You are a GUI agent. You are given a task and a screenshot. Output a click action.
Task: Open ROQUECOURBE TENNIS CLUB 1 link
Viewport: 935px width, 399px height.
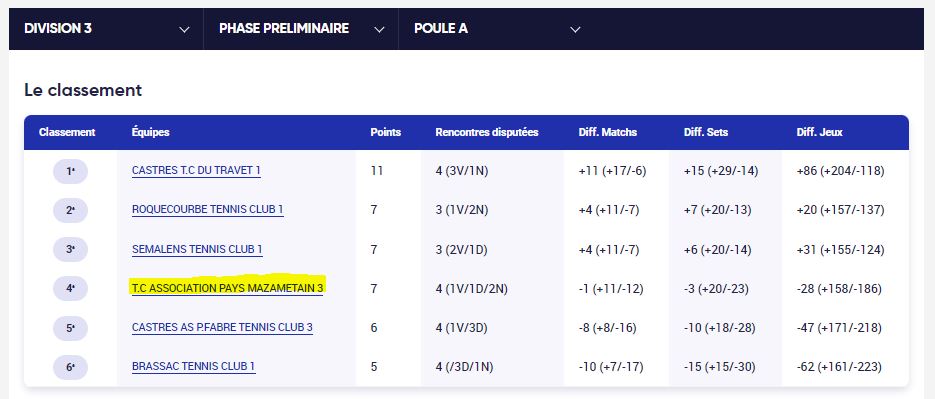(208, 209)
